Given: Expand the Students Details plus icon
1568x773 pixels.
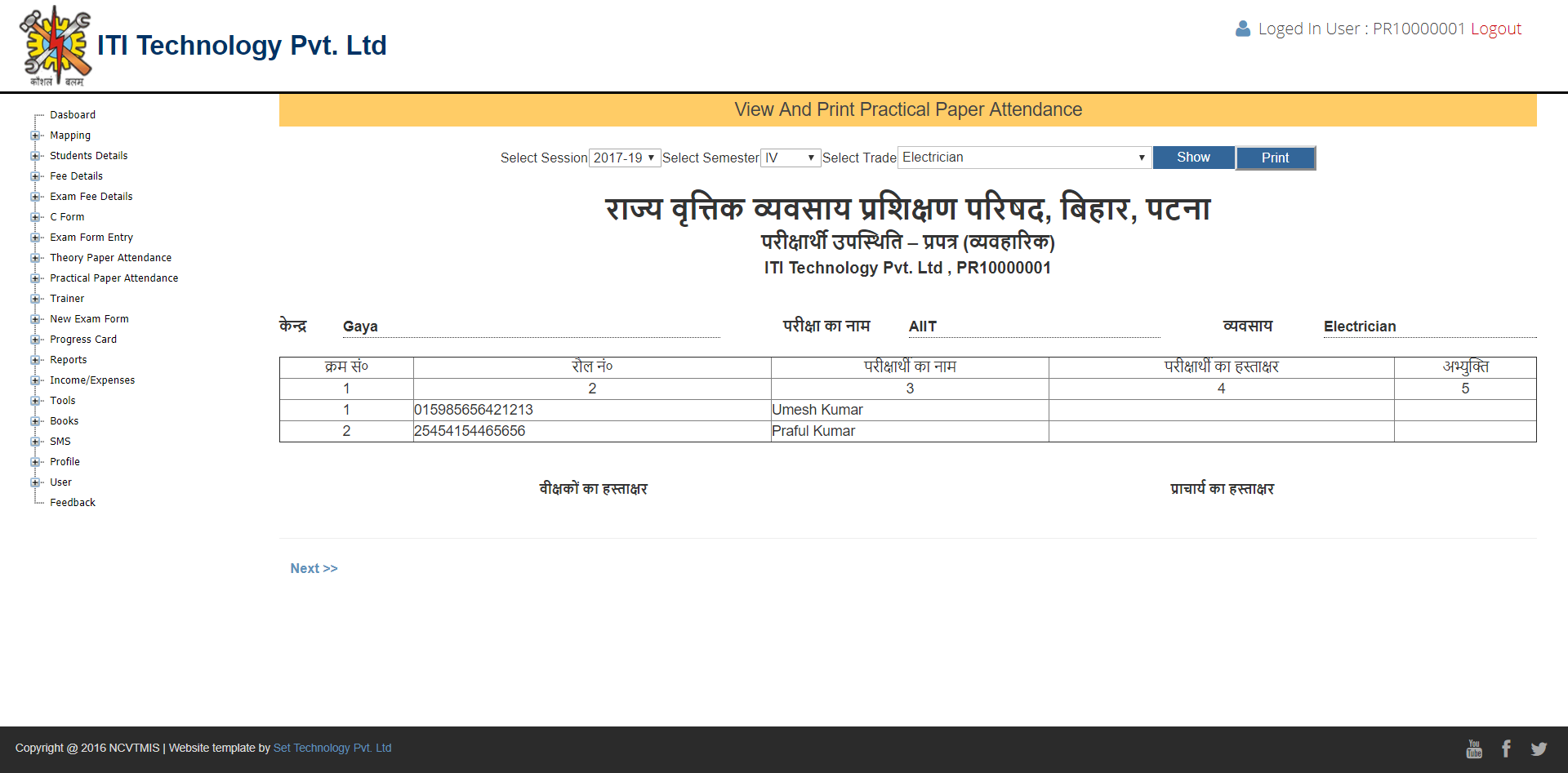Looking at the screenshot, I should point(35,156).
